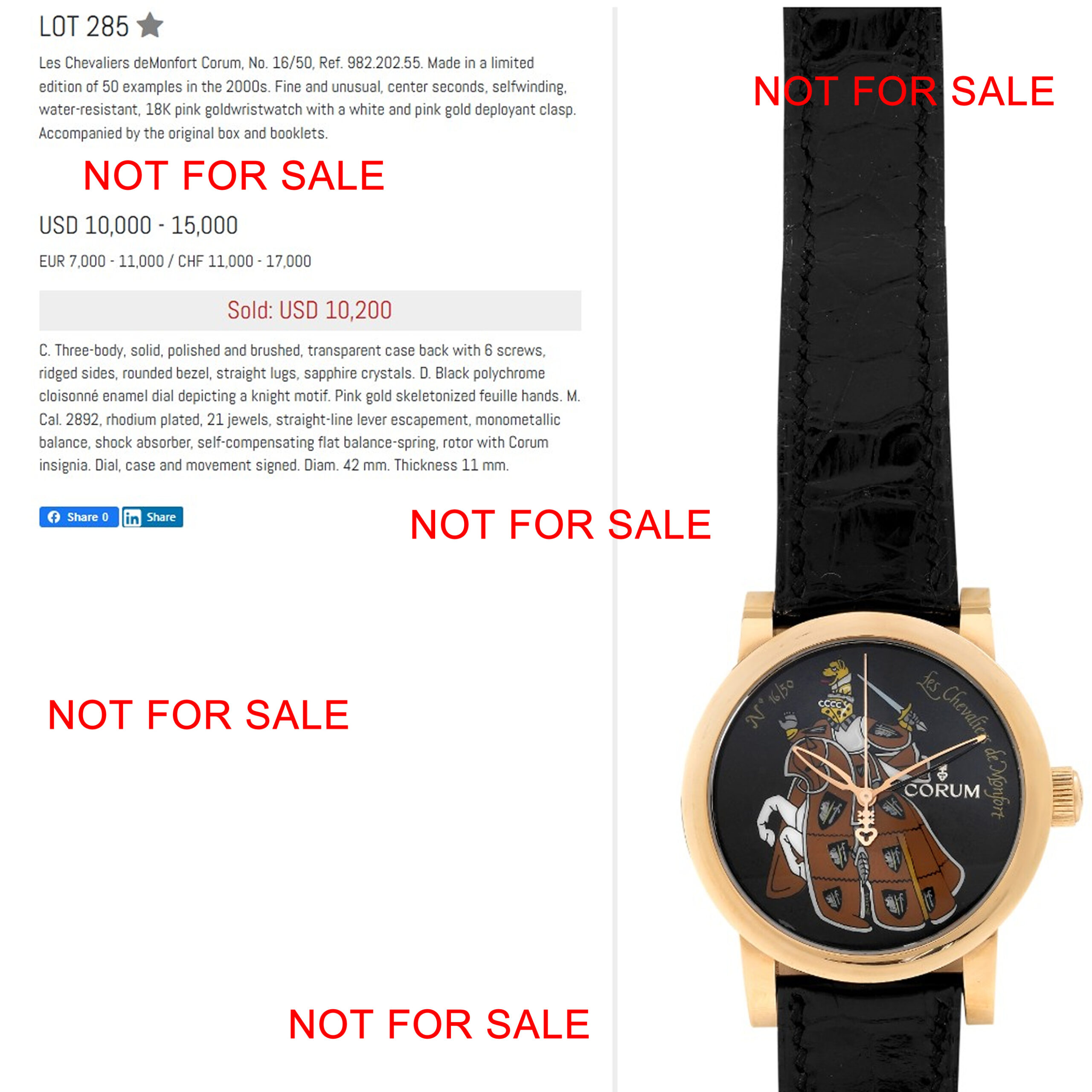Click the LinkedIn logo icon

coord(132,517)
